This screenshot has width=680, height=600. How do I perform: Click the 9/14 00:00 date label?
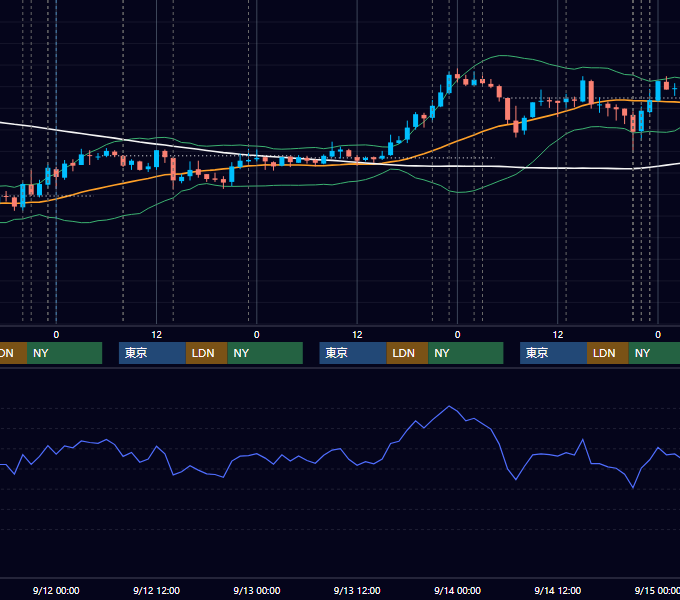pyautogui.click(x=458, y=590)
